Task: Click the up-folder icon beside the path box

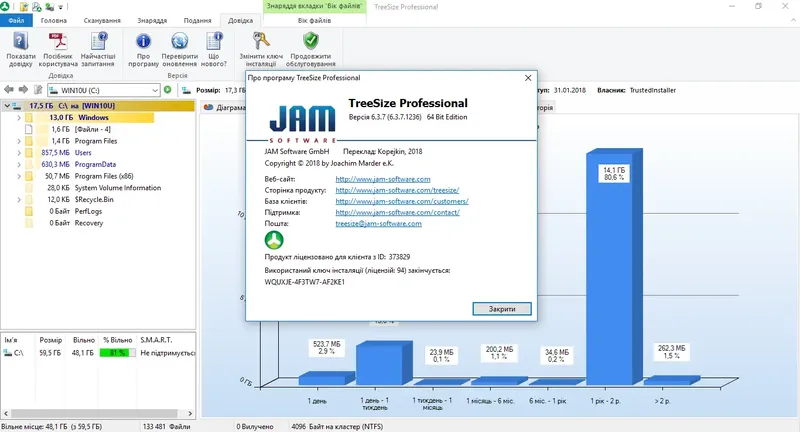Action: tap(38, 90)
